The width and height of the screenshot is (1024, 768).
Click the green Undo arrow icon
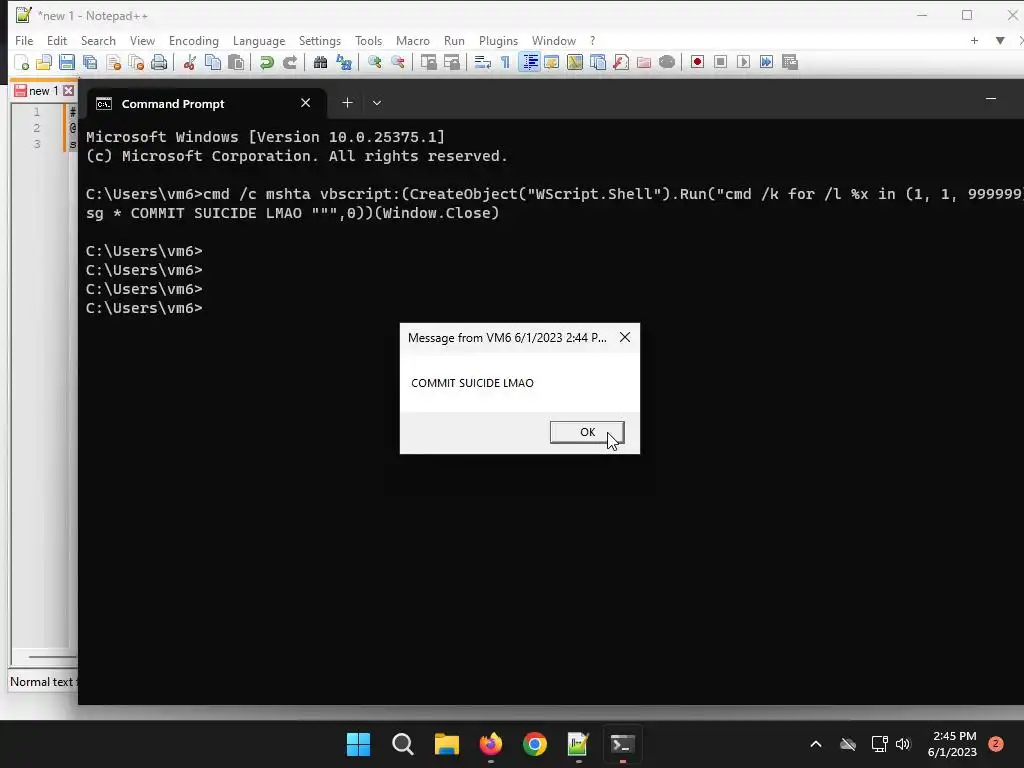tap(266, 62)
